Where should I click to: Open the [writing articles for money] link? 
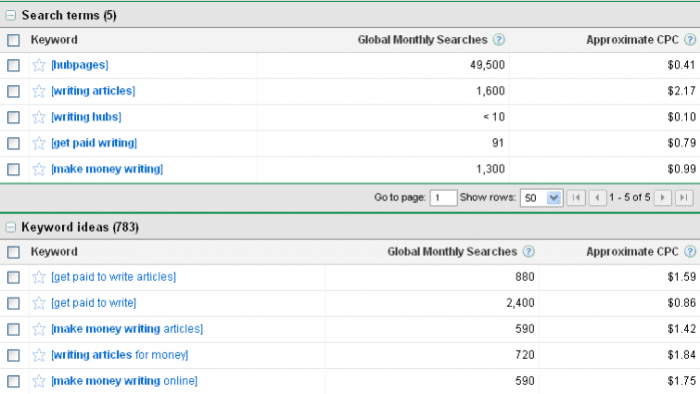tap(120, 355)
